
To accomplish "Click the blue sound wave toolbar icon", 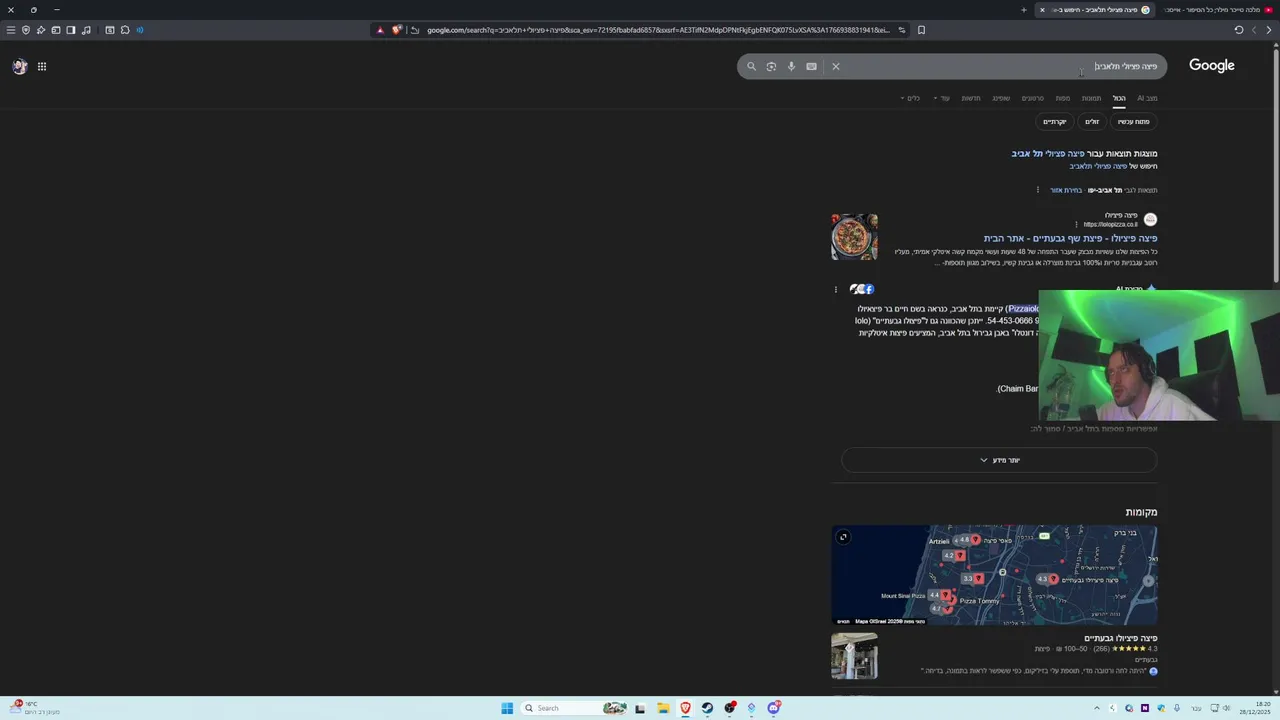I will click(x=140, y=30).
